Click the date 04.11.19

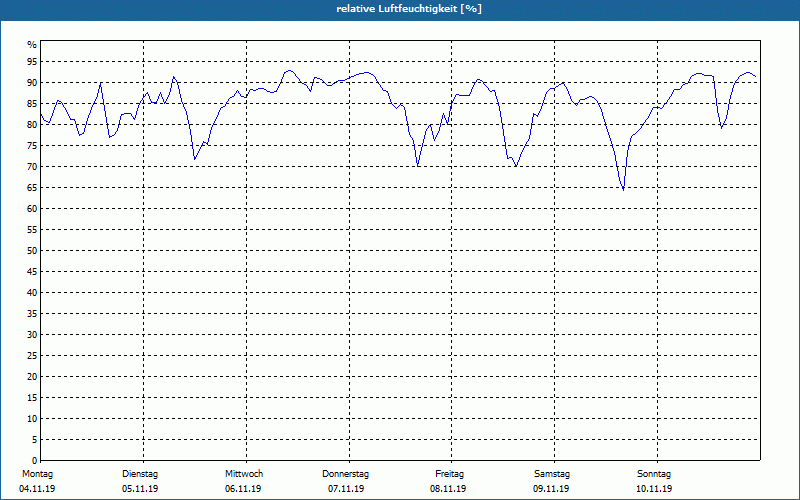(x=37, y=489)
